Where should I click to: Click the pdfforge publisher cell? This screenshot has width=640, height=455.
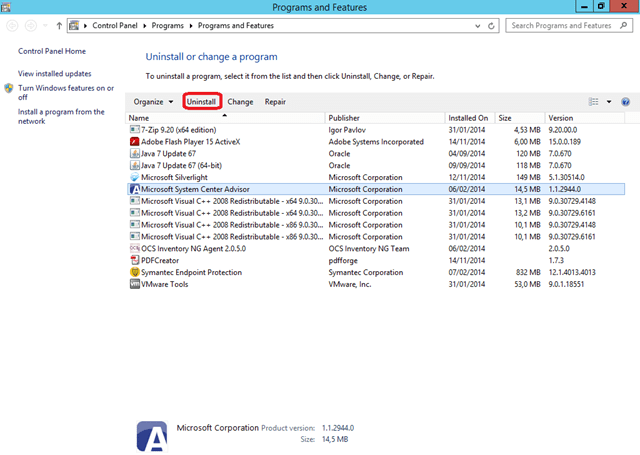pyautogui.click(x=343, y=260)
